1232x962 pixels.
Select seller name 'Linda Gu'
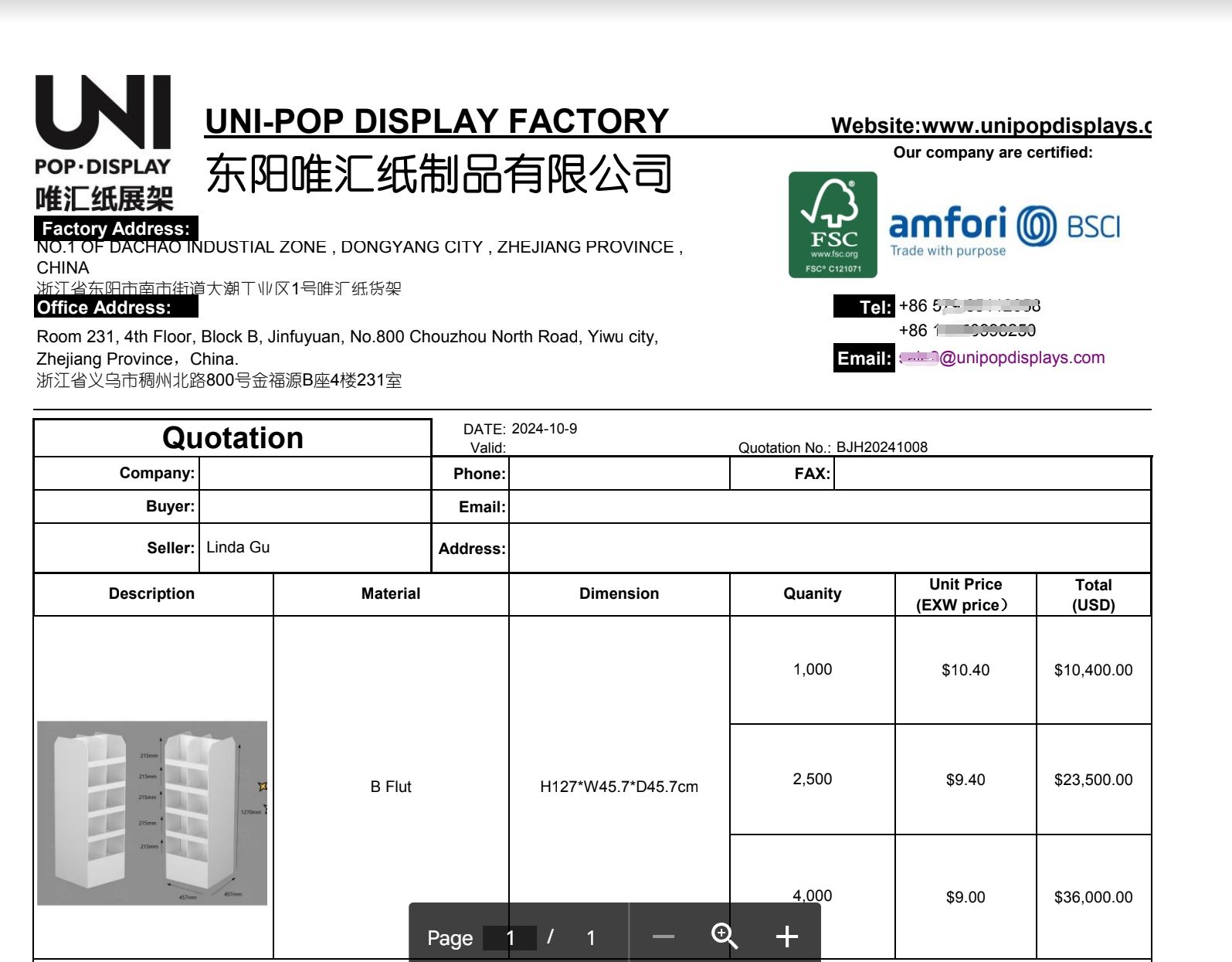[x=238, y=547]
